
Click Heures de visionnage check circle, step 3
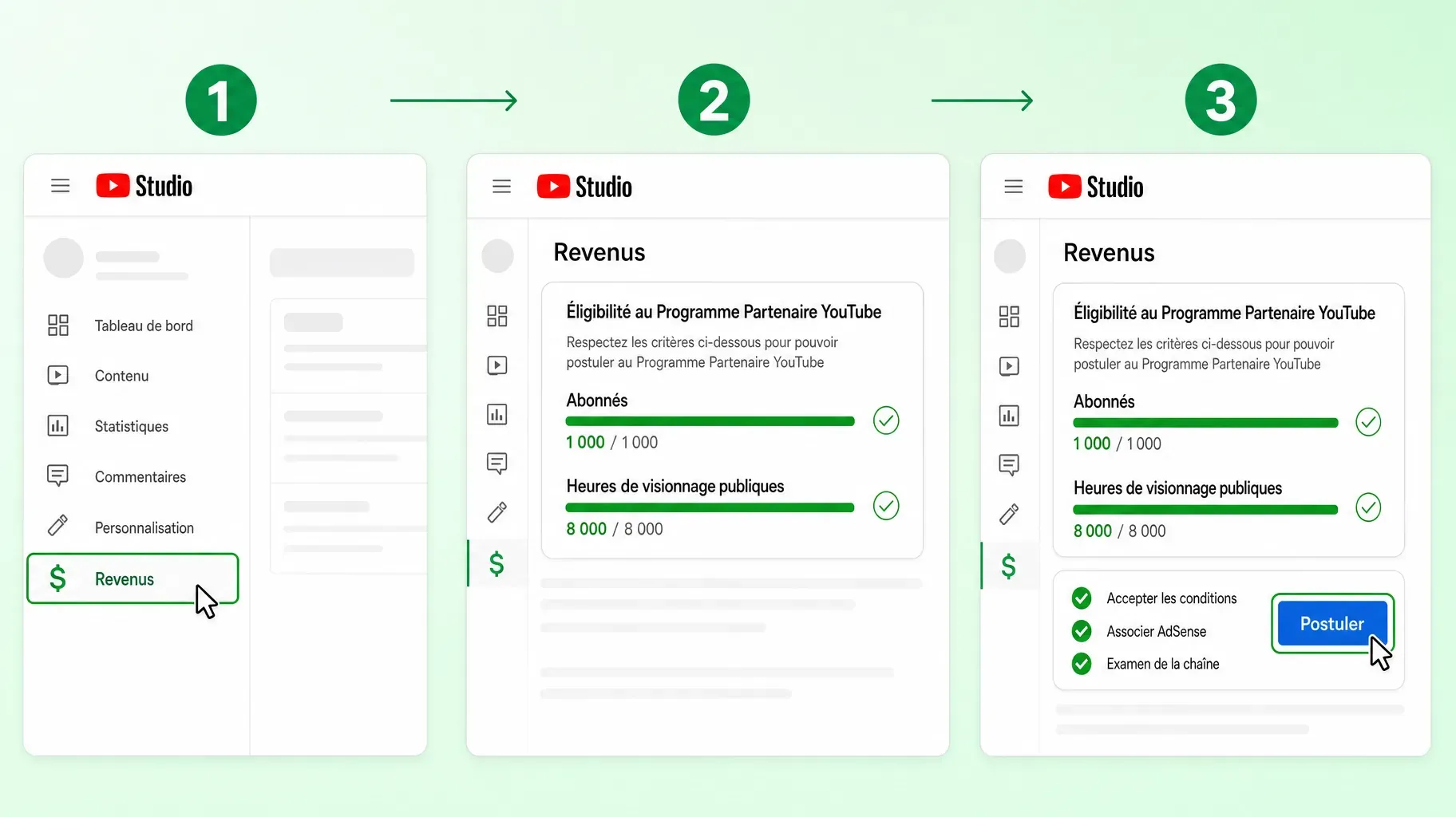pos(1368,507)
